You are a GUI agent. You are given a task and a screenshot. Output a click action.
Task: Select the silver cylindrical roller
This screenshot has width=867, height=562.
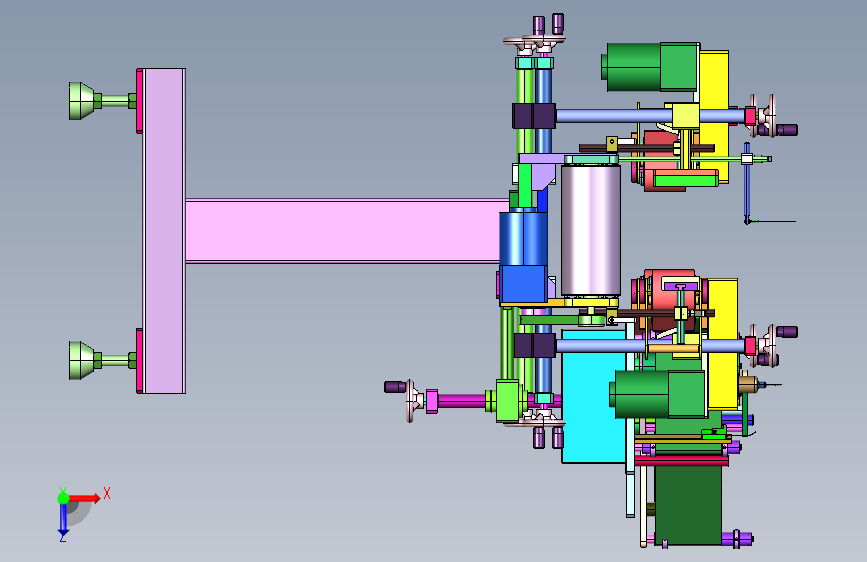pos(591,230)
